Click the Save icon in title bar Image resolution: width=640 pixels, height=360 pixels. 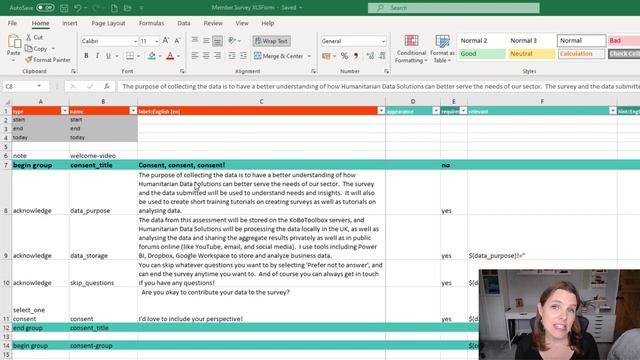pyautogui.click(x=64, y=8)
